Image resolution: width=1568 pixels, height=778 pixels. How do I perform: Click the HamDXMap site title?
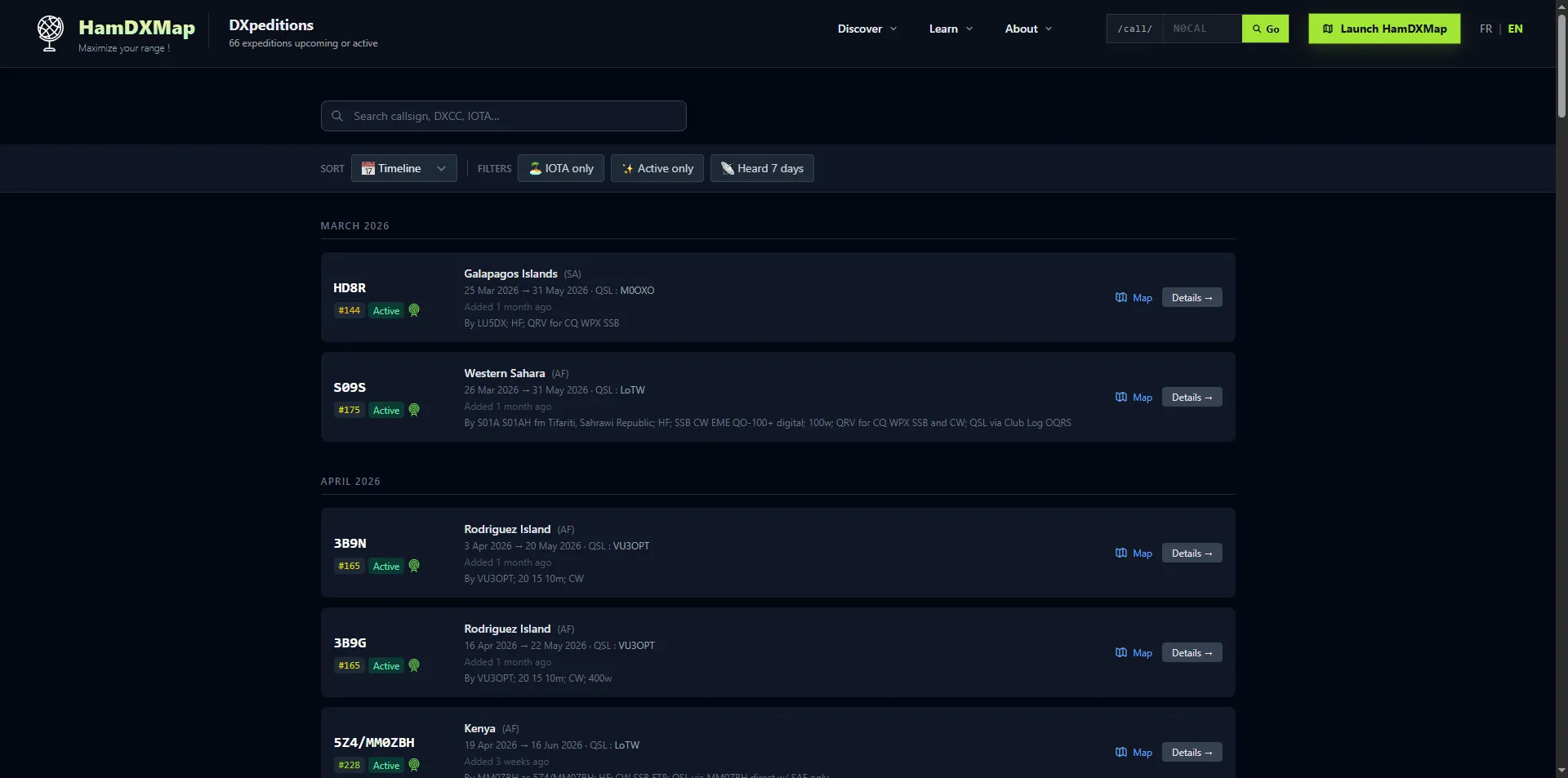click(x=136, y=27)
